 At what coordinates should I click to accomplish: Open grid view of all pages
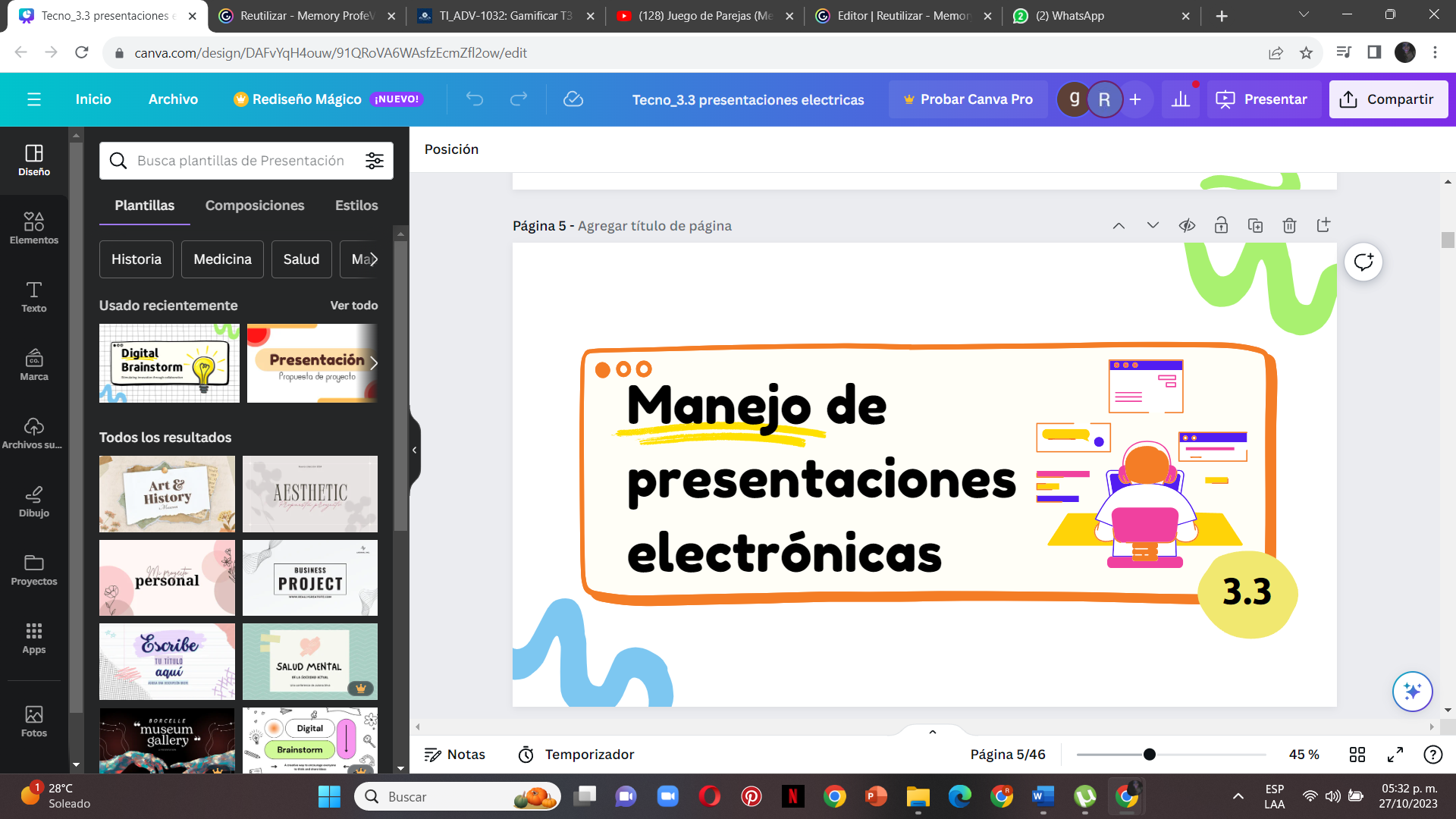[1357, 755]
